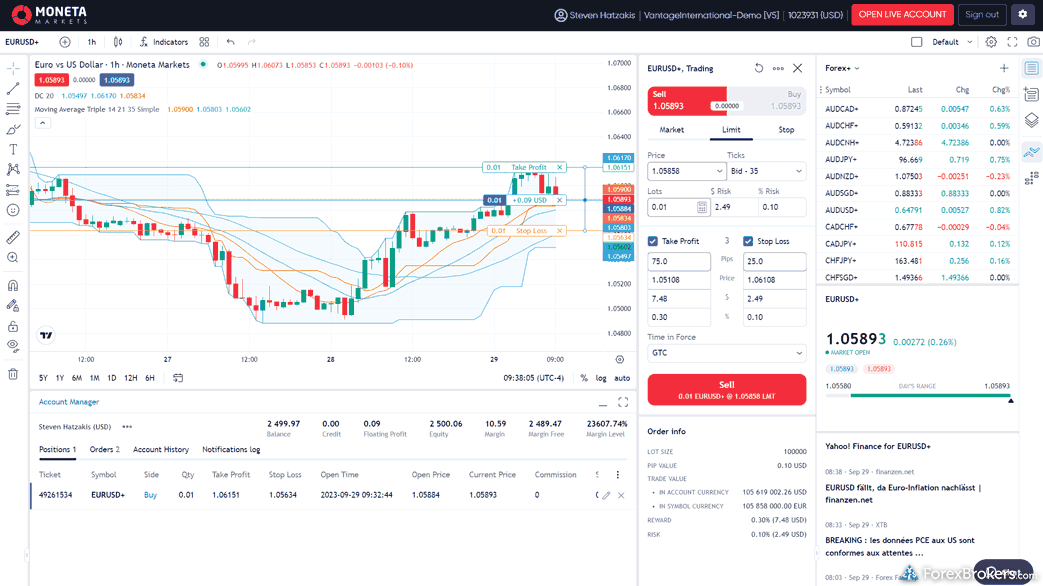Switch to the Market order tab
The height and width of the screenshot is (586, 1043).
pos(672,130)
